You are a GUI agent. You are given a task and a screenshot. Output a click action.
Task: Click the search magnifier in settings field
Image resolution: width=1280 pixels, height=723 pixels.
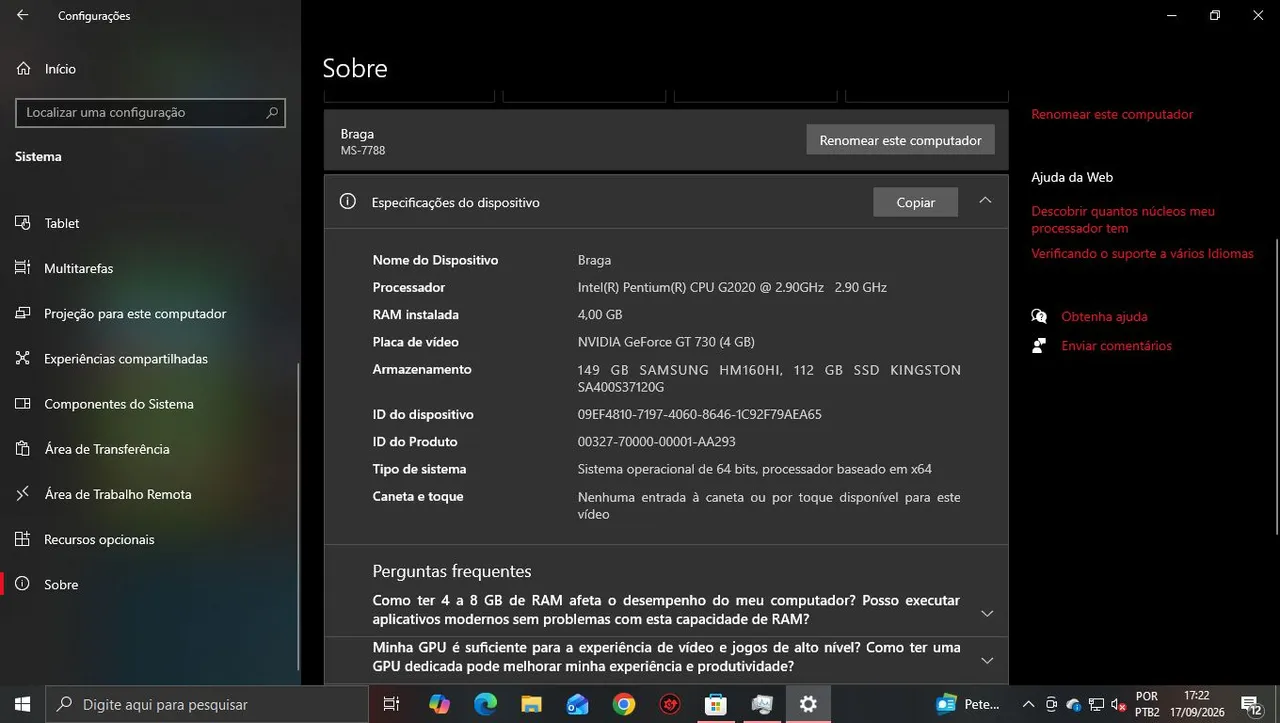pos(272,113)
